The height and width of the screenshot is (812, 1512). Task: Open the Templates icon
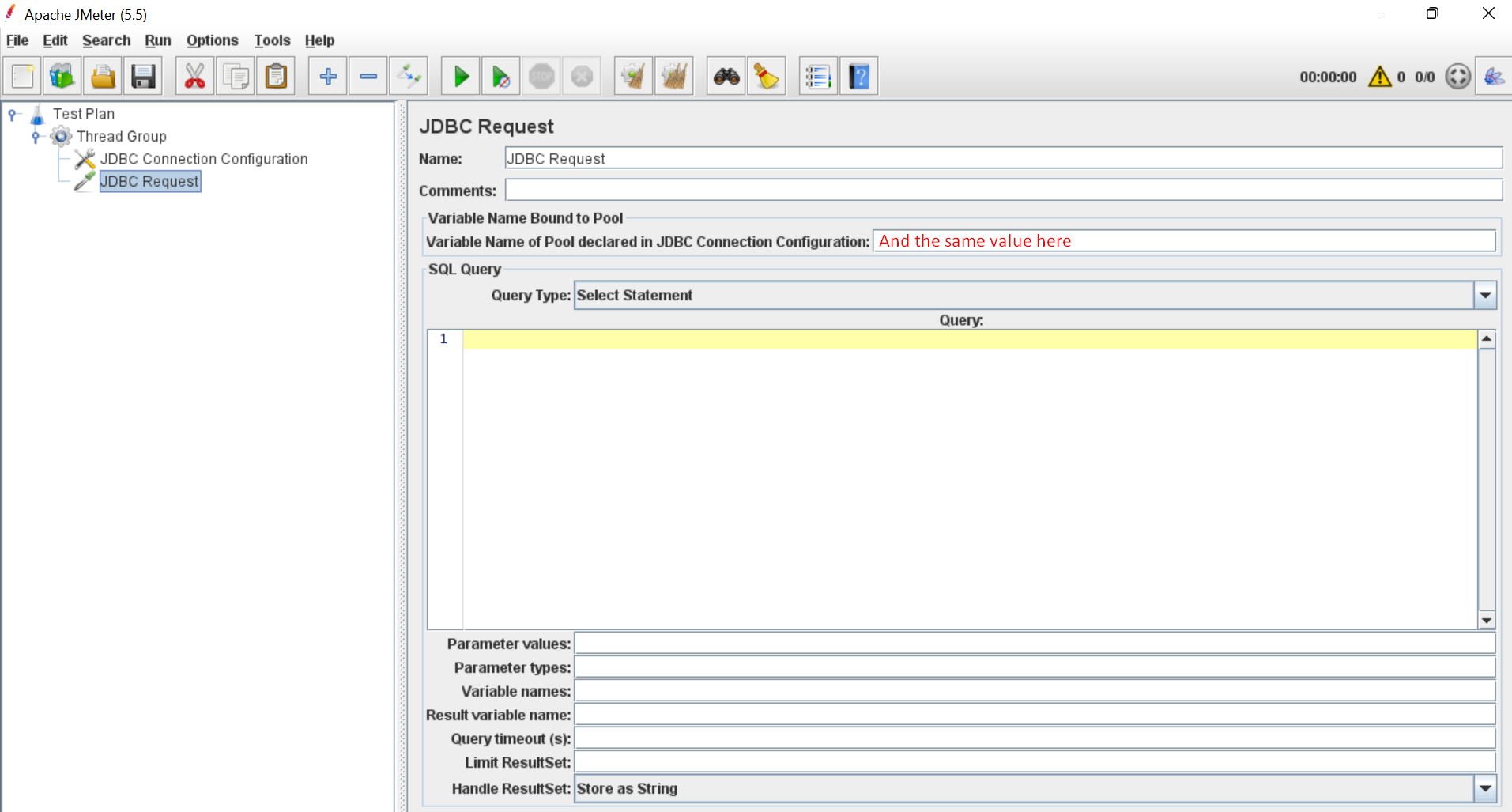(x=62, y=77)
